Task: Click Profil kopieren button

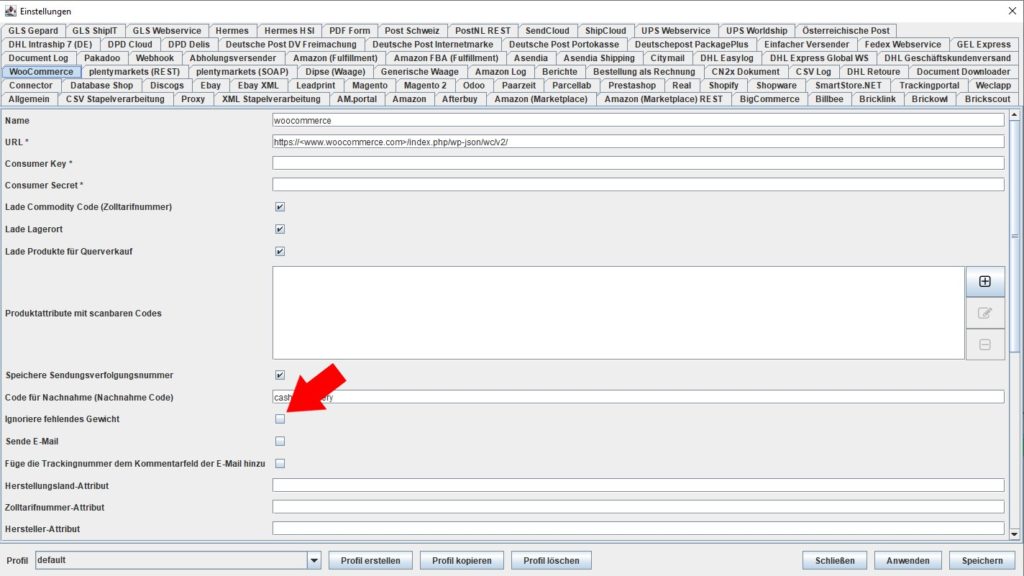Action: point(462,560)
